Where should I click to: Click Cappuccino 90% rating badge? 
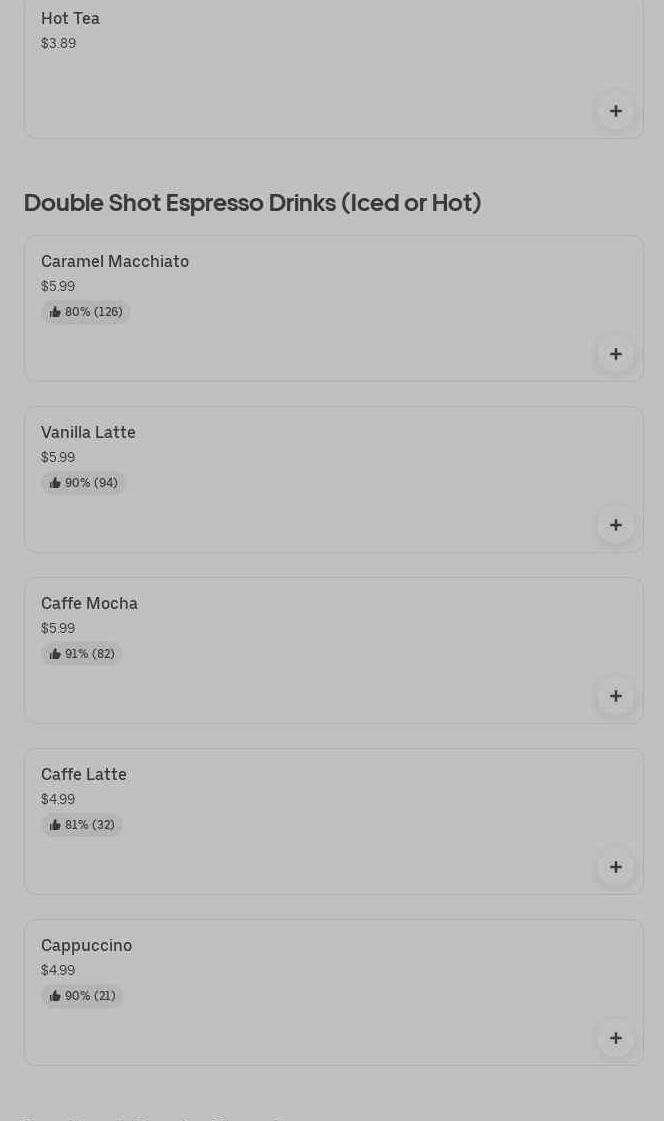click(x=82, y=995)
